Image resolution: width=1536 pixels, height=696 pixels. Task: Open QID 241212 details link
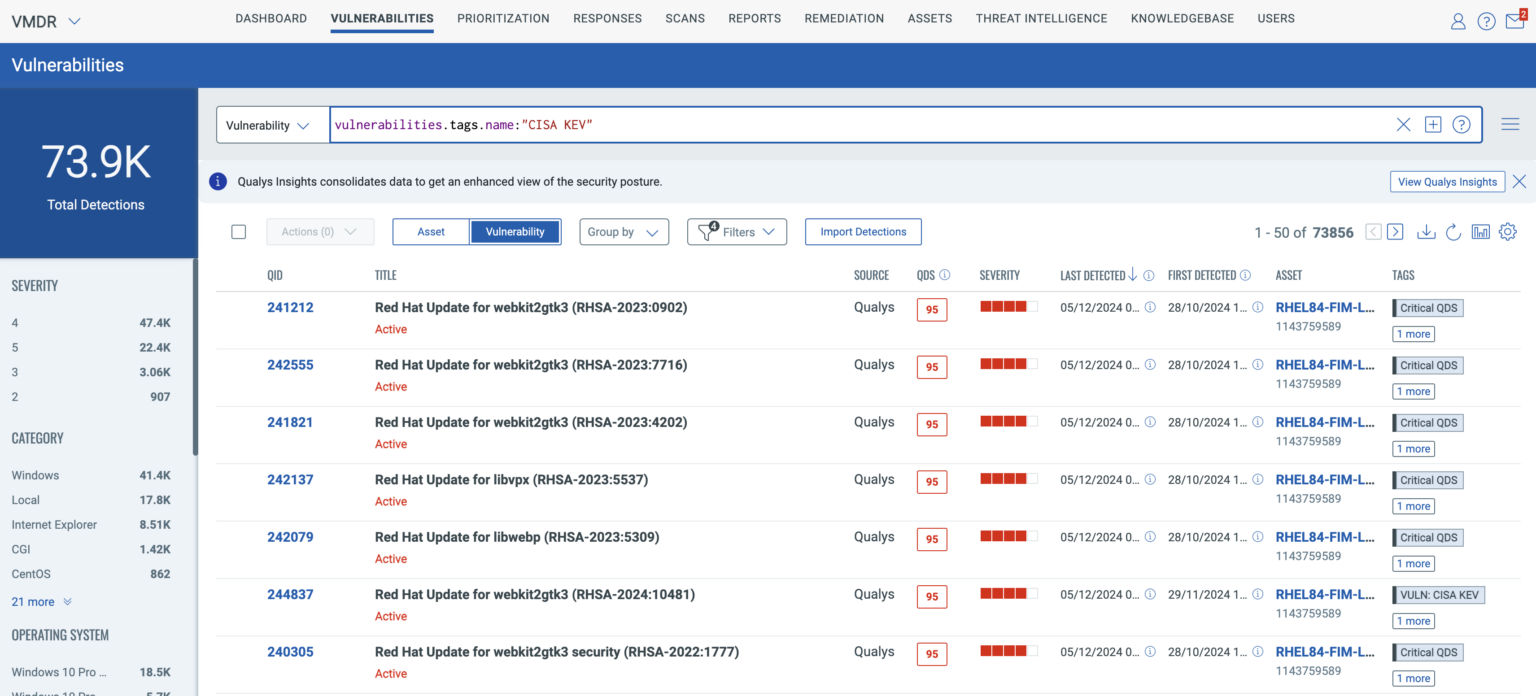tap(290, 307)
